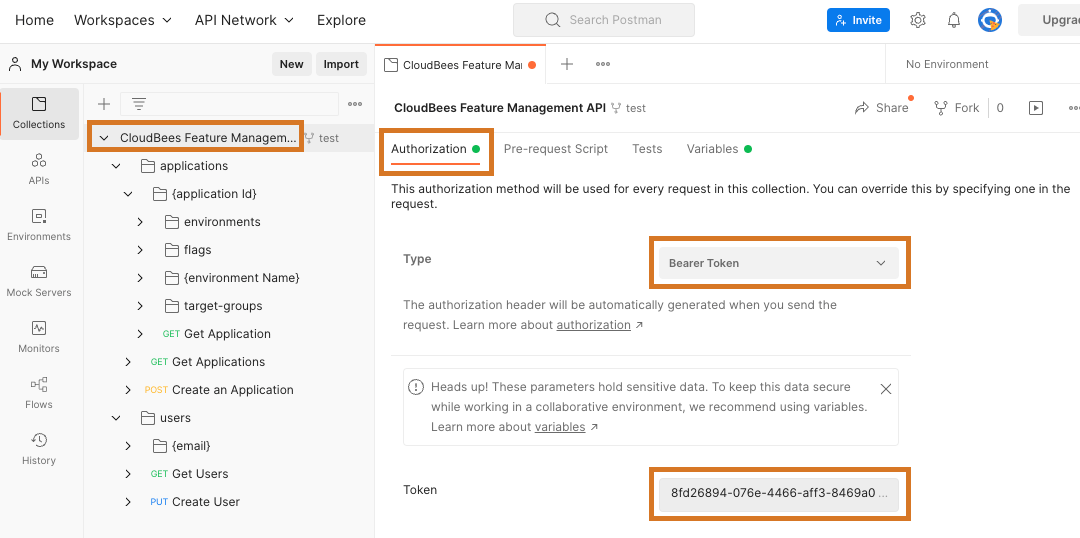Click the Import button

click(x=341, y=64)
